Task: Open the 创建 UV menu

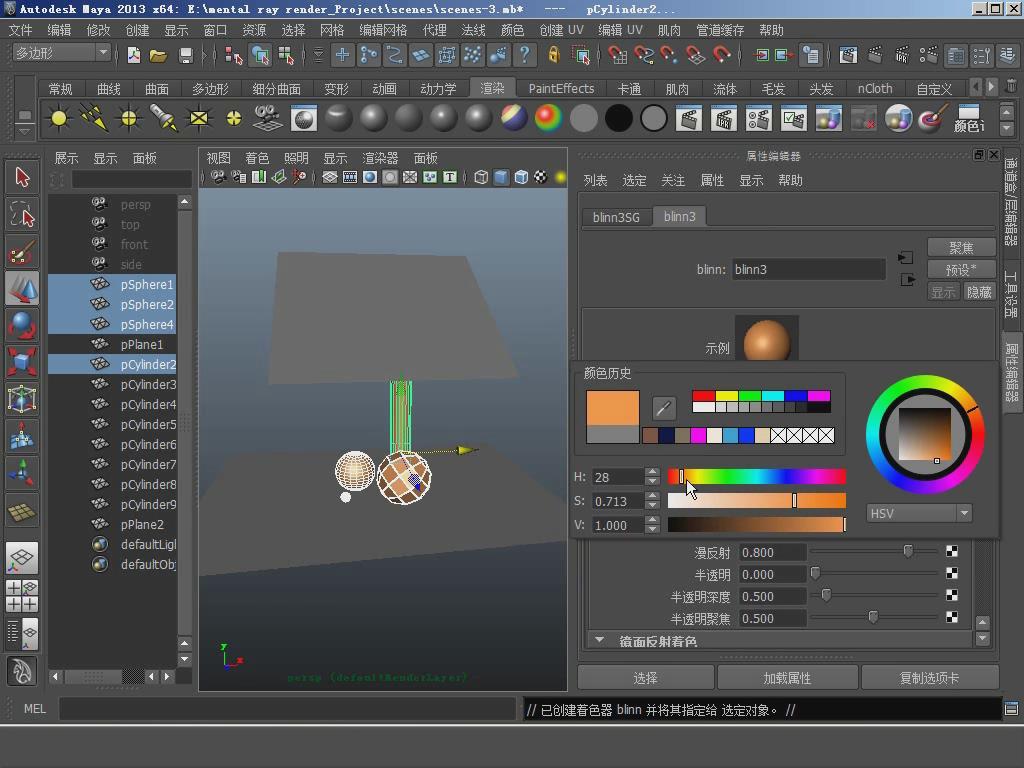Action: 562,30
